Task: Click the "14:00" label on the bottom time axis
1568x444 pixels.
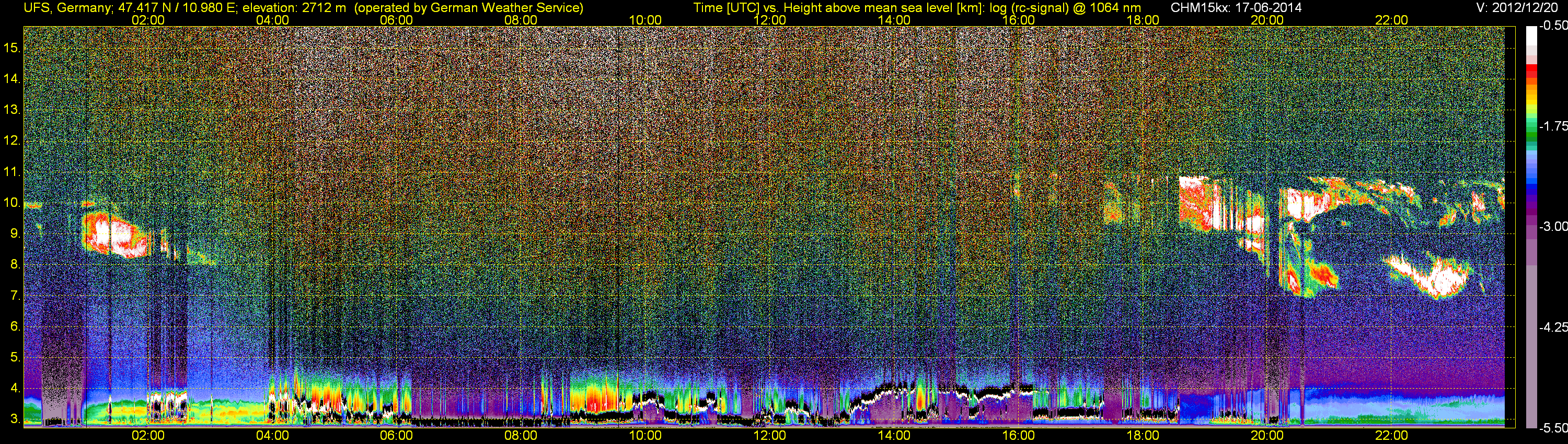Action: click(894, 436)
